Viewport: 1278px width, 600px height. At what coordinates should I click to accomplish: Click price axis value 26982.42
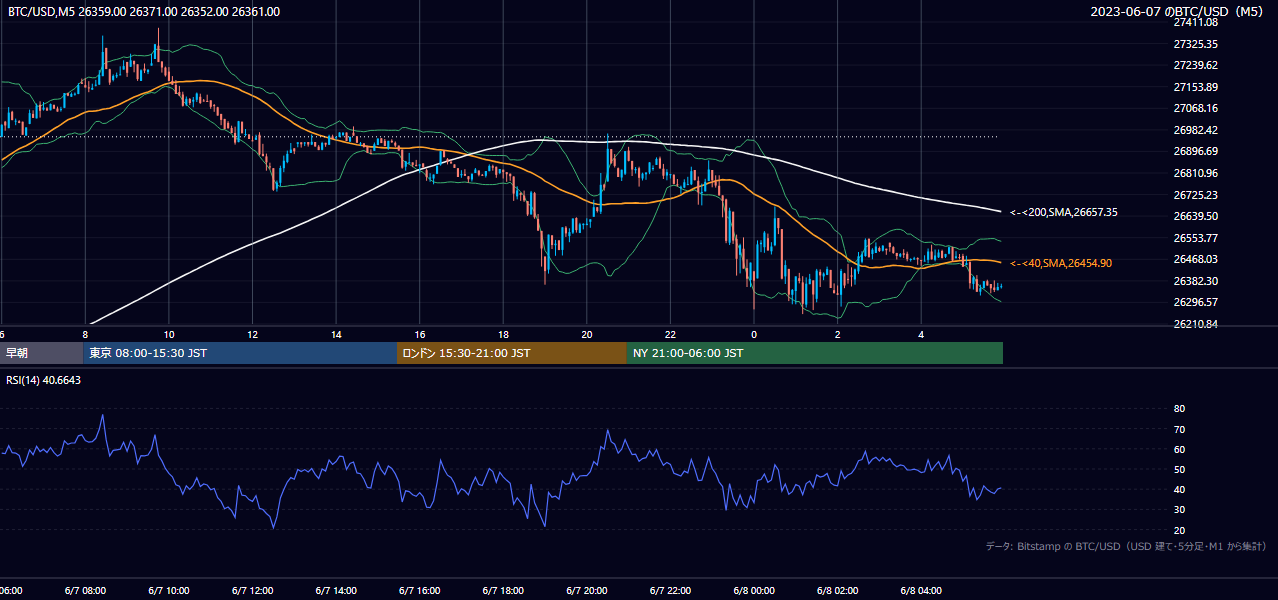coord(1195,130)
